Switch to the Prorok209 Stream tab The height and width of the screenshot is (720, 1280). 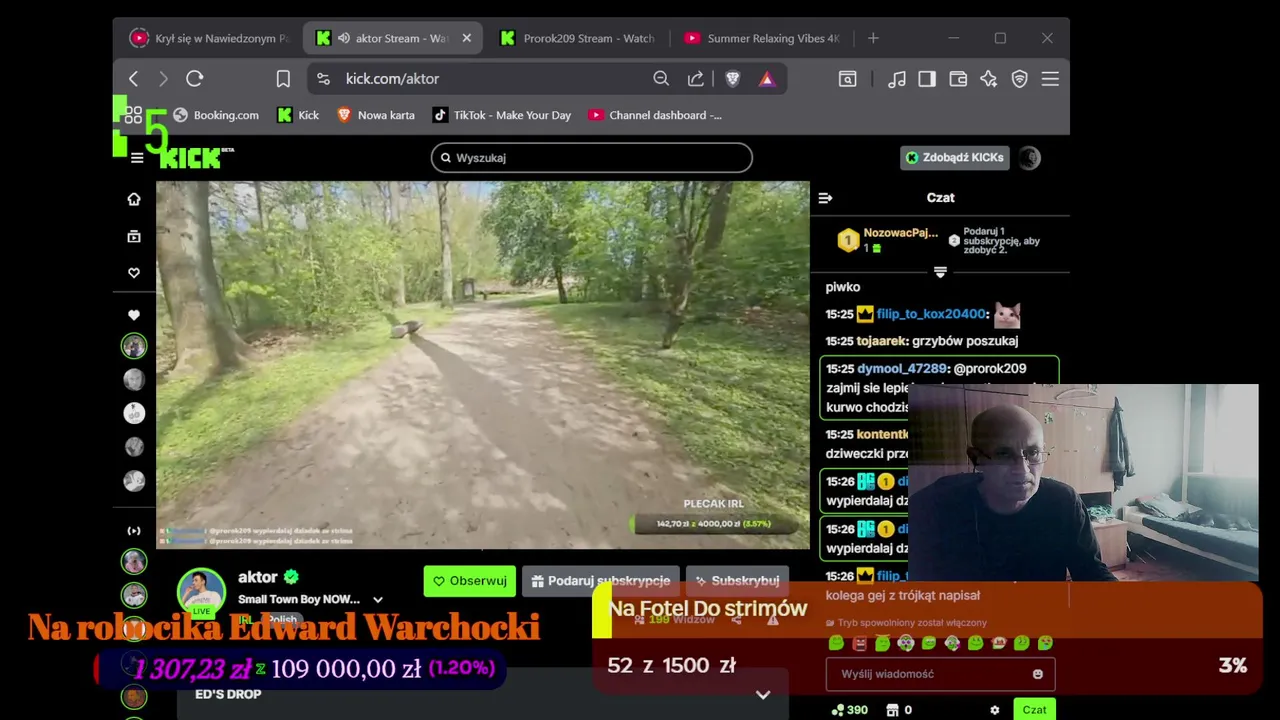(579, 38)
